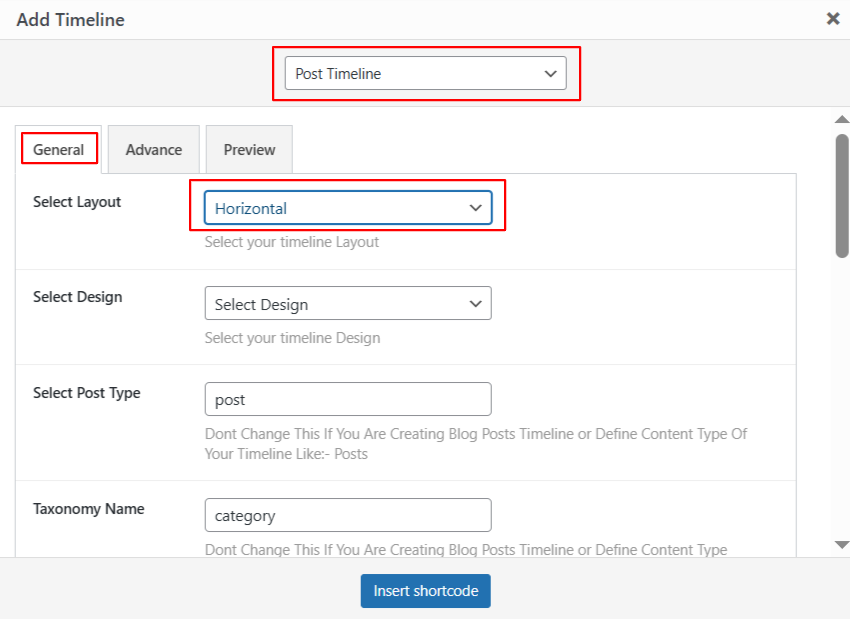This screenshot has height=619, width=850.
Task: Expand the Select Design dropdown
Action: tap(347, 304)
